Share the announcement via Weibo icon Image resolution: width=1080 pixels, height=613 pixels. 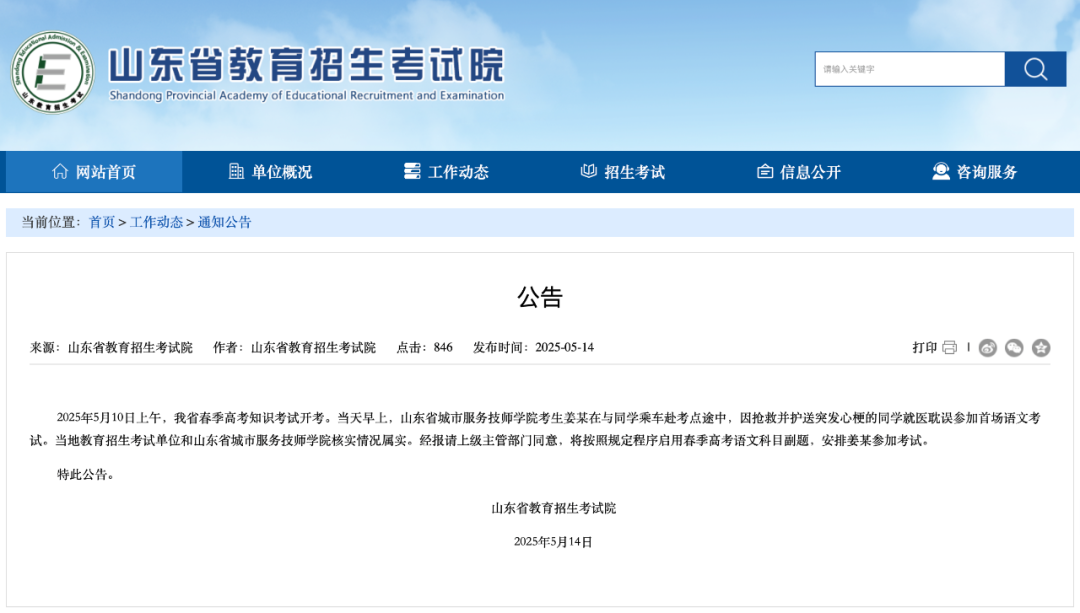[988, 347]
